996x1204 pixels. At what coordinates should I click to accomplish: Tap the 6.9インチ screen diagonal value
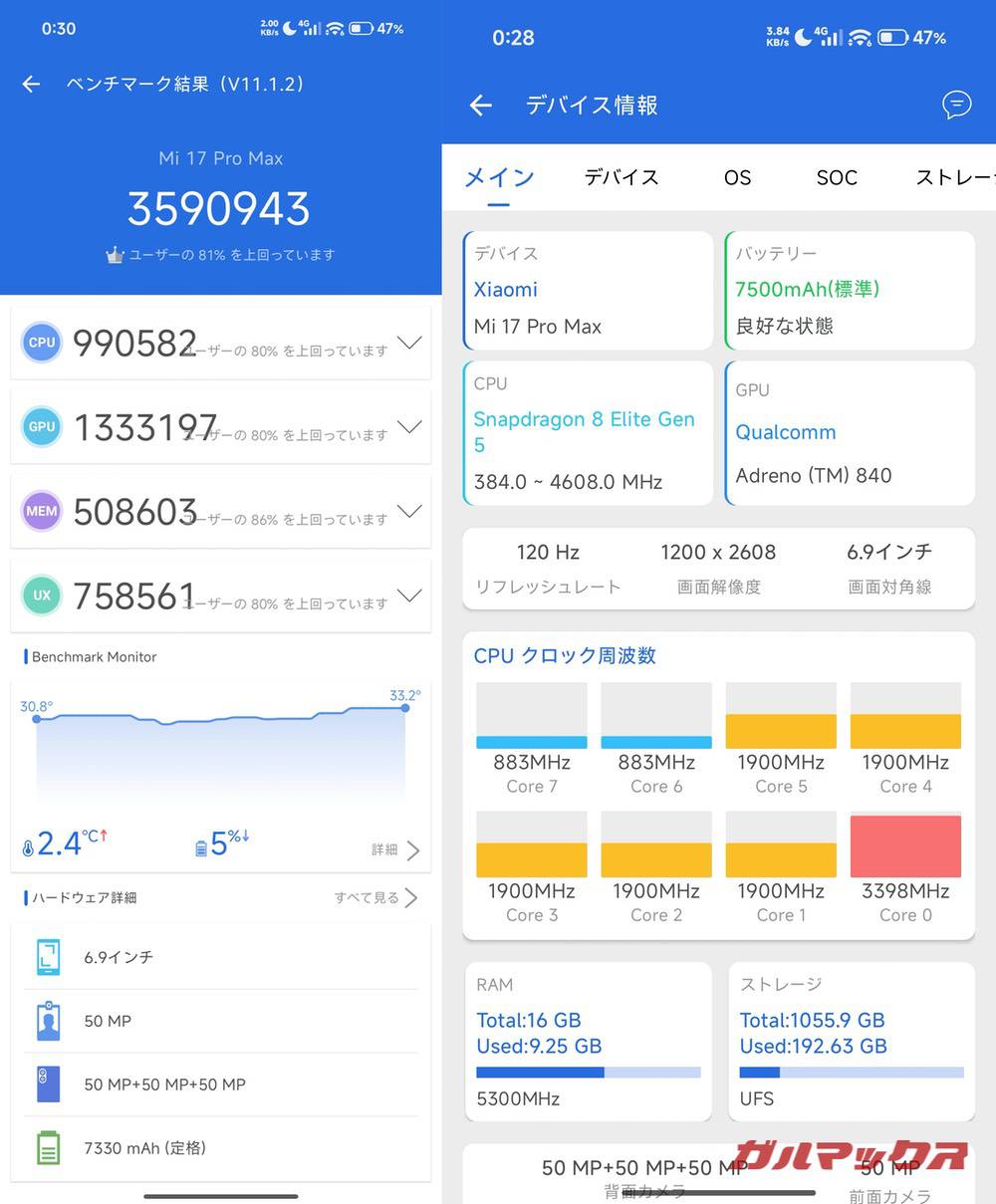click(x=889, y=551)
